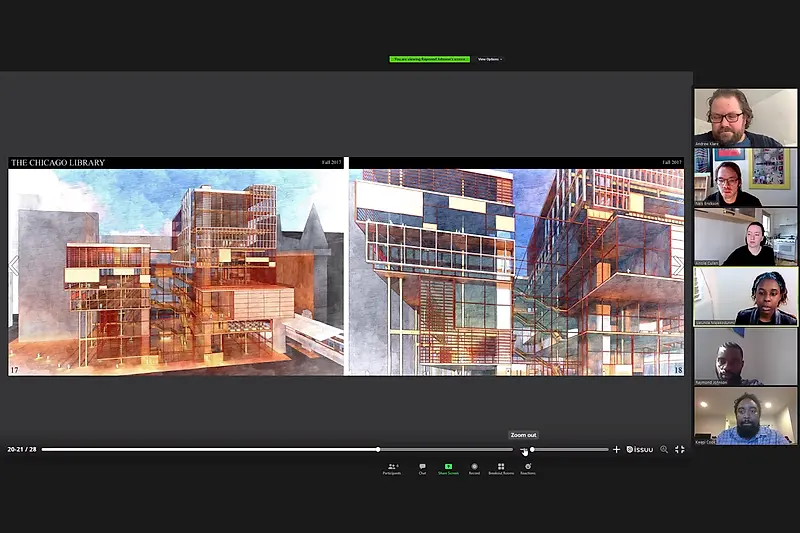Exit fullscreen using the arrows icon
Screen dimensions: 800x533
coord(680,449)
